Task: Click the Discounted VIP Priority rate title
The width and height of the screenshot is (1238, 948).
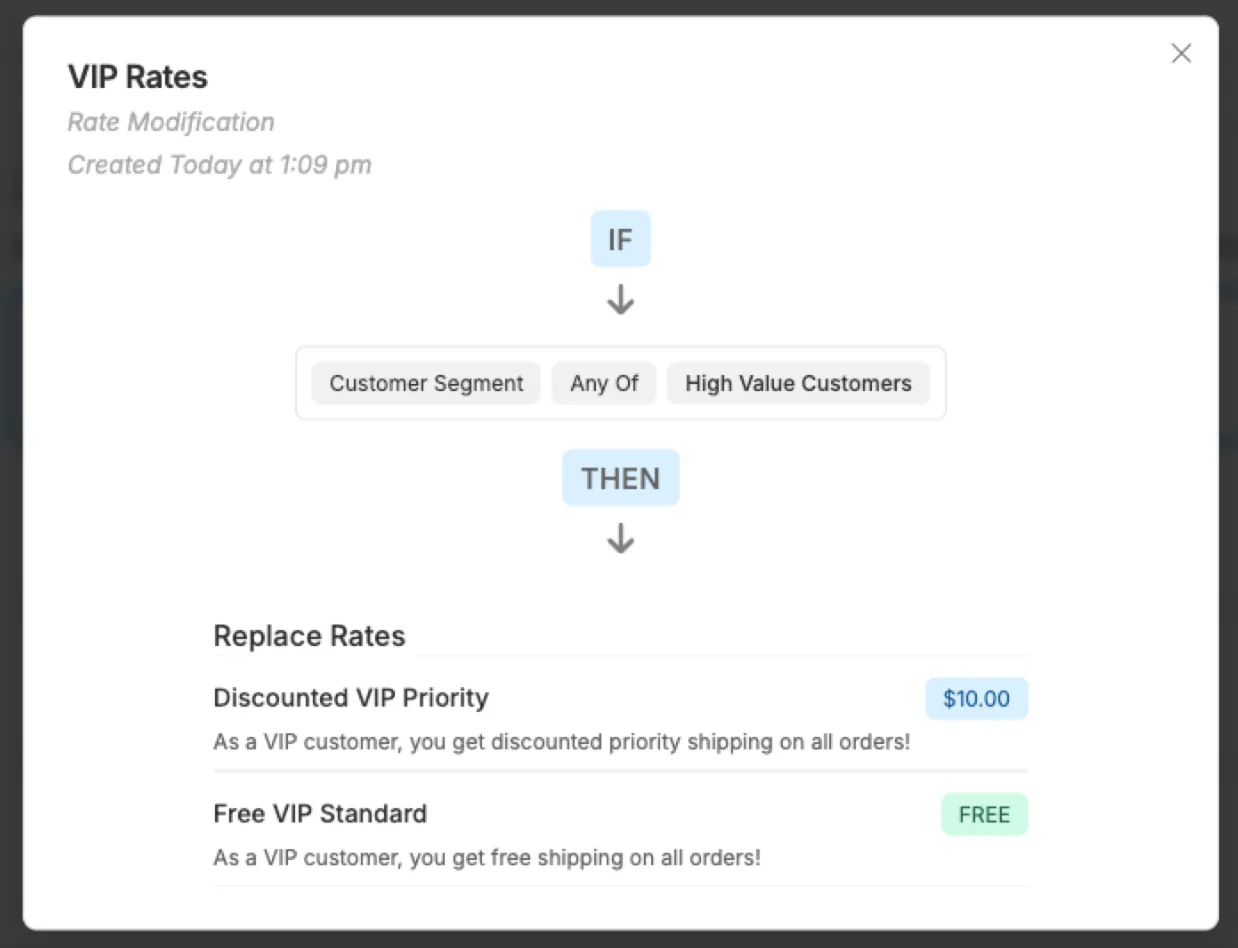Action: (x=351, y=698)
